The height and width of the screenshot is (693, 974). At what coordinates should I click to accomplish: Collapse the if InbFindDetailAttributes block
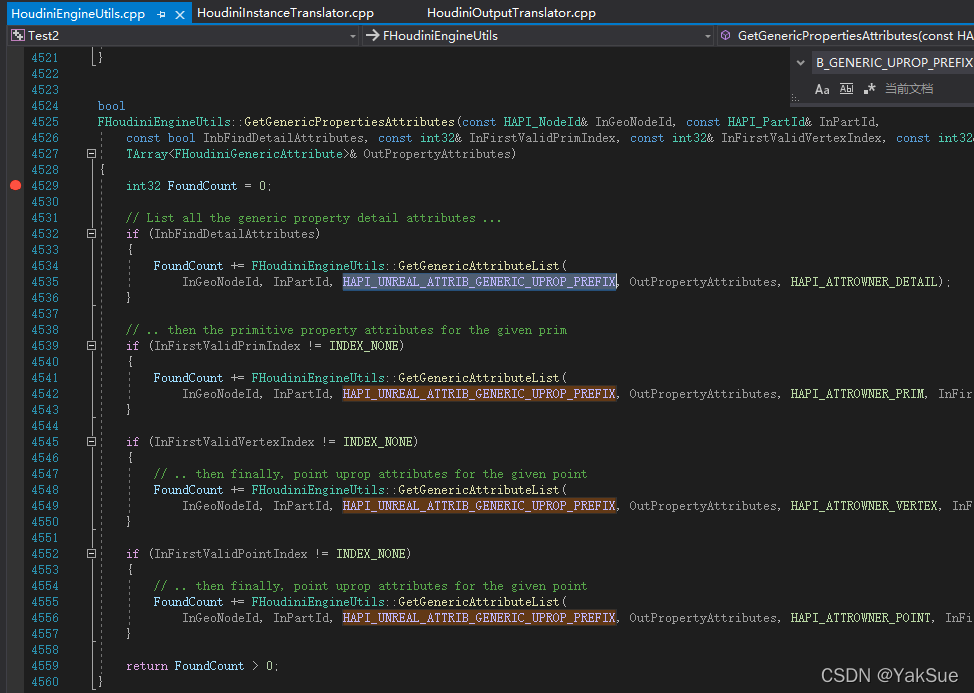[91, 233]
